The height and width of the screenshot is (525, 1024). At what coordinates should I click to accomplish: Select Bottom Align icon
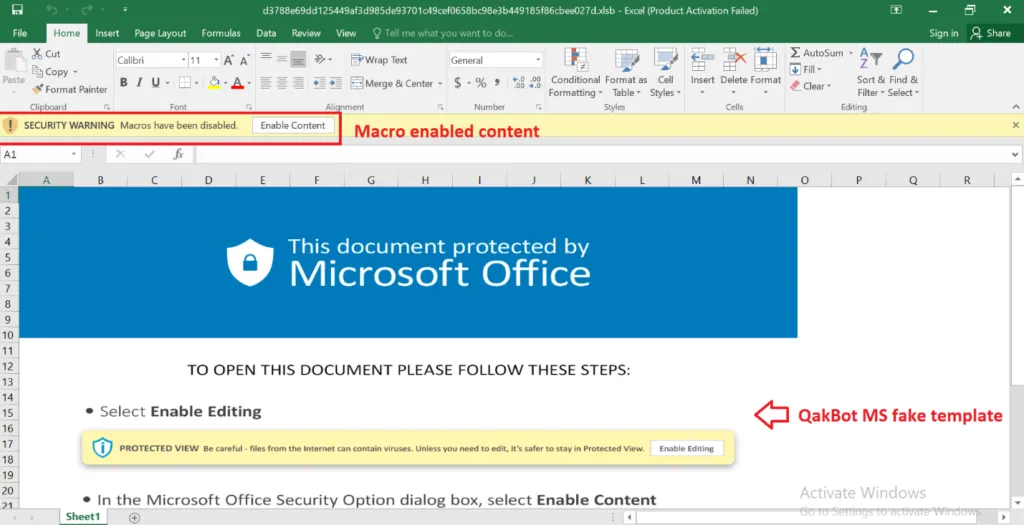tap(298, 59)
